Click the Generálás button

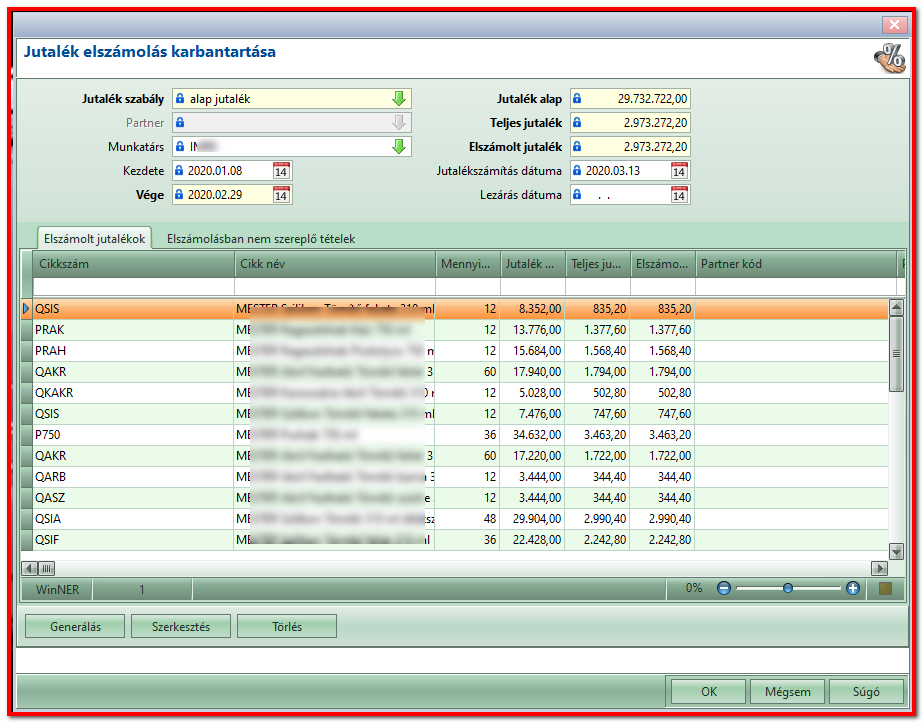[x=75, y=626]
